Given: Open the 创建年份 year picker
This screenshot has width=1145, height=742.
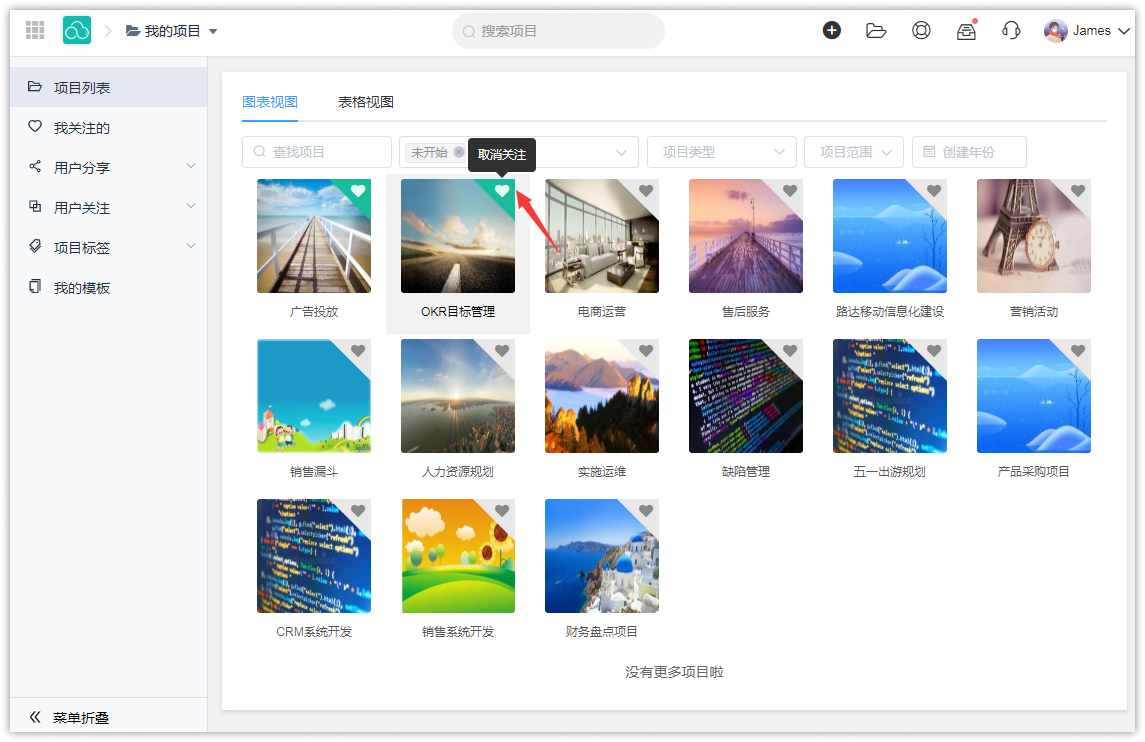Looking at the screenshot, I should point(969,152).
